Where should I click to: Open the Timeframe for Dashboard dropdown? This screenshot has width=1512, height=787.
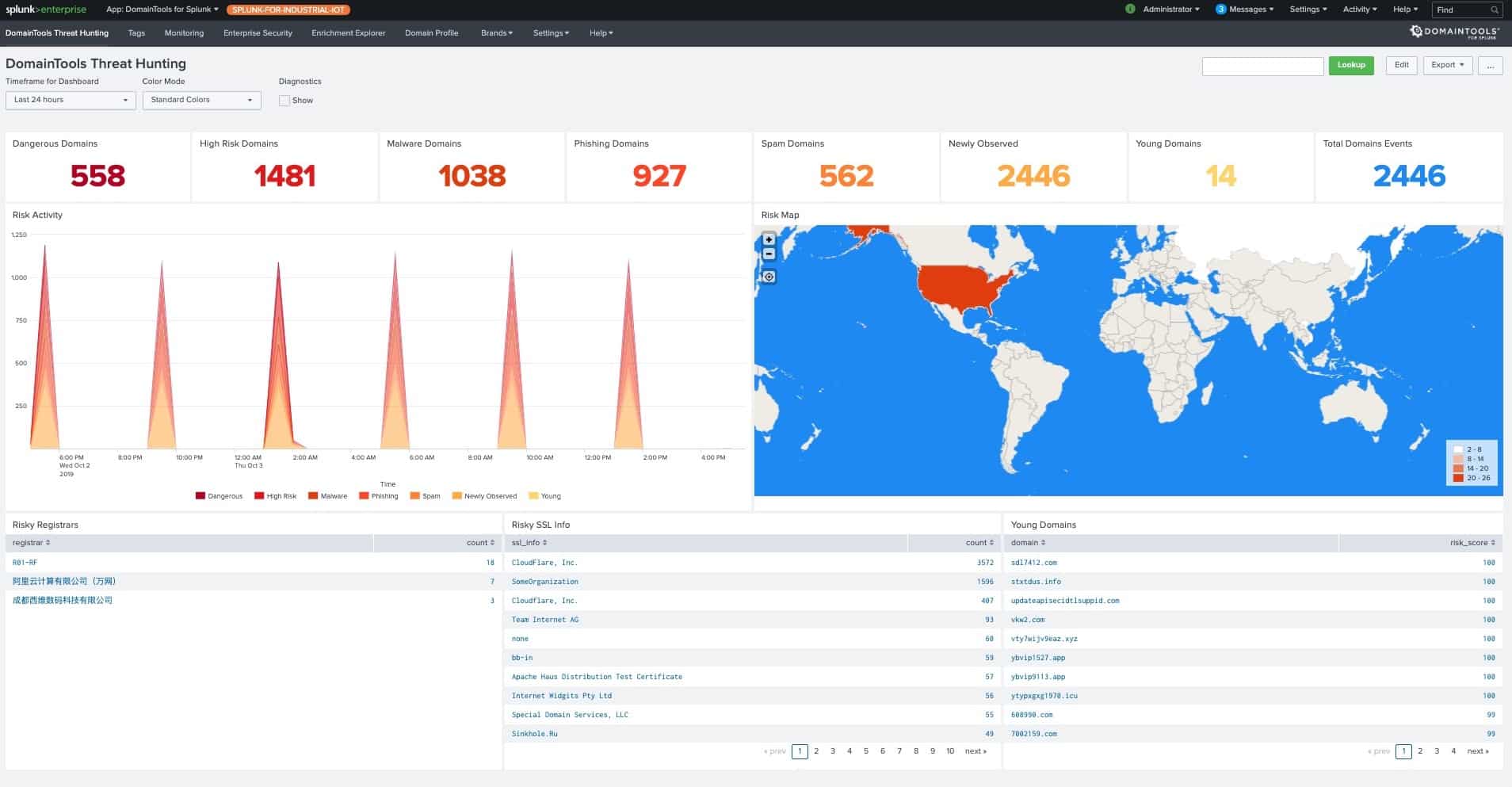[70, 100]
